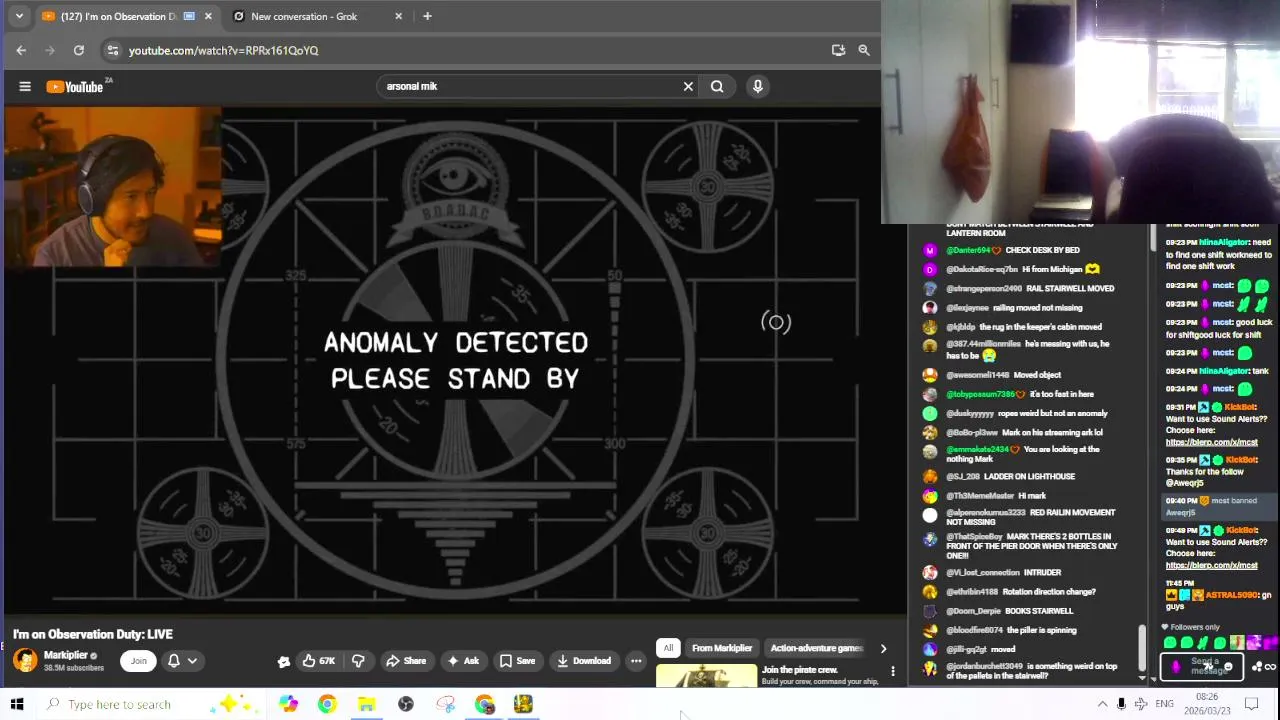Click the taskbar microphone tray icon
Screen dimensions: 1280x720
[1121, 704]
